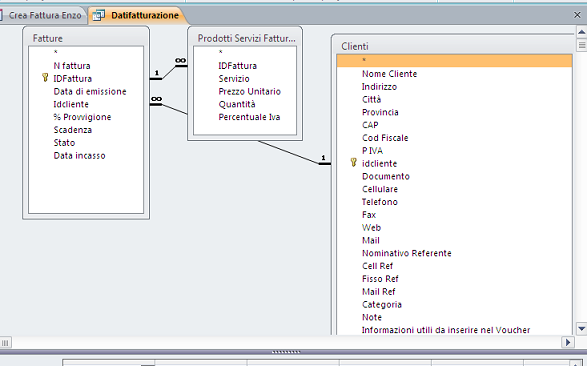Select asterisk row in Prodotti Servizi table
587x366 pixels.
(x=245, y=52)
